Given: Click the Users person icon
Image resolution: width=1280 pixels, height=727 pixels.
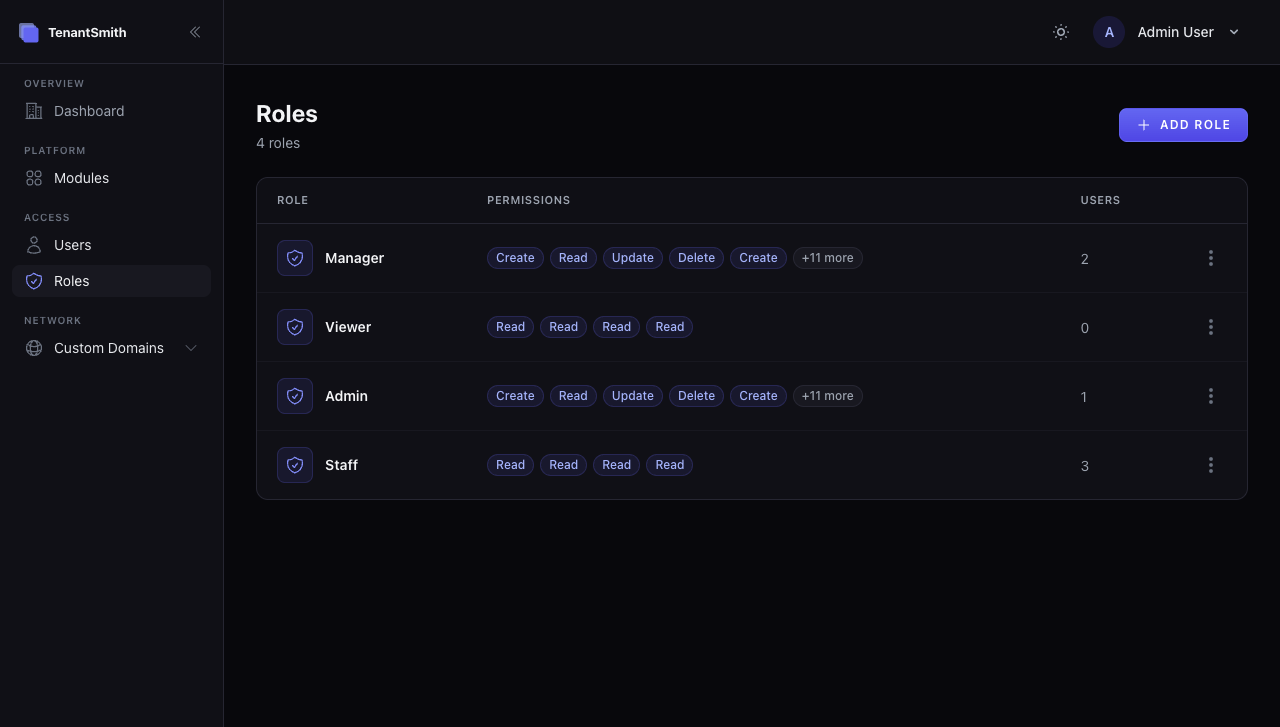Looking at the screenshot, I should [x=34, y=245].
